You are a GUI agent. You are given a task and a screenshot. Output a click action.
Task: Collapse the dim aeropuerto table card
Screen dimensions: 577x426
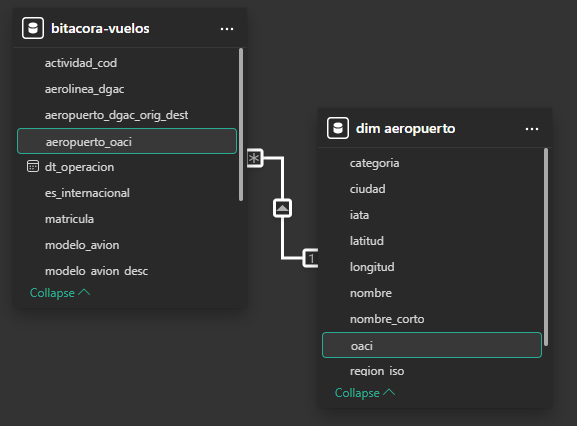[x=365, y=393]
